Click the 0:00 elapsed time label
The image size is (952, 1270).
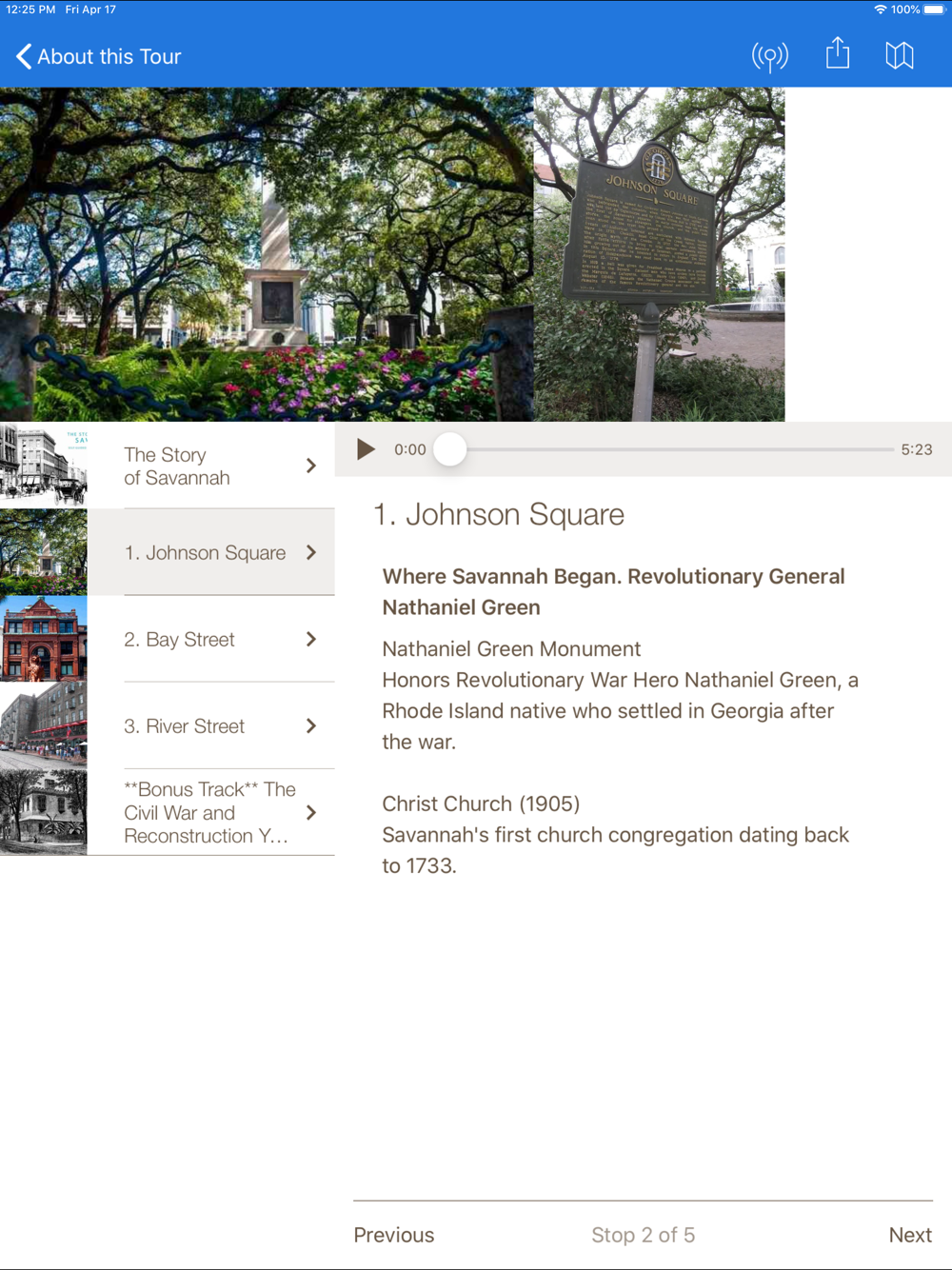pyautogui.click(x=410, y=449)
